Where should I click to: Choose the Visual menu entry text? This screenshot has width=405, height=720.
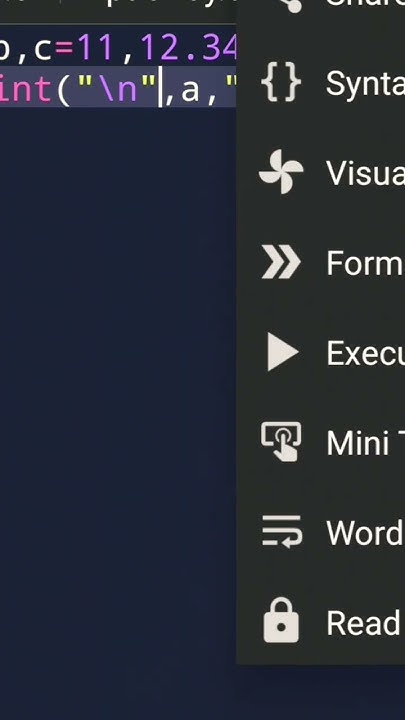tap(365, 173)
